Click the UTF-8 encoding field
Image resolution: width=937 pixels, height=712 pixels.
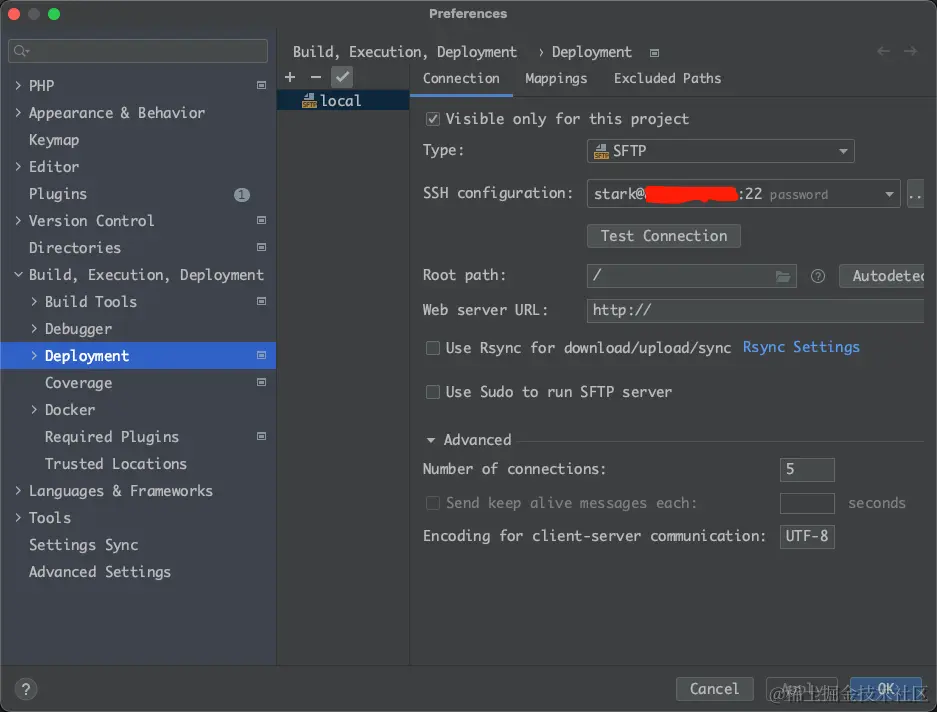(x=807, y=536)
